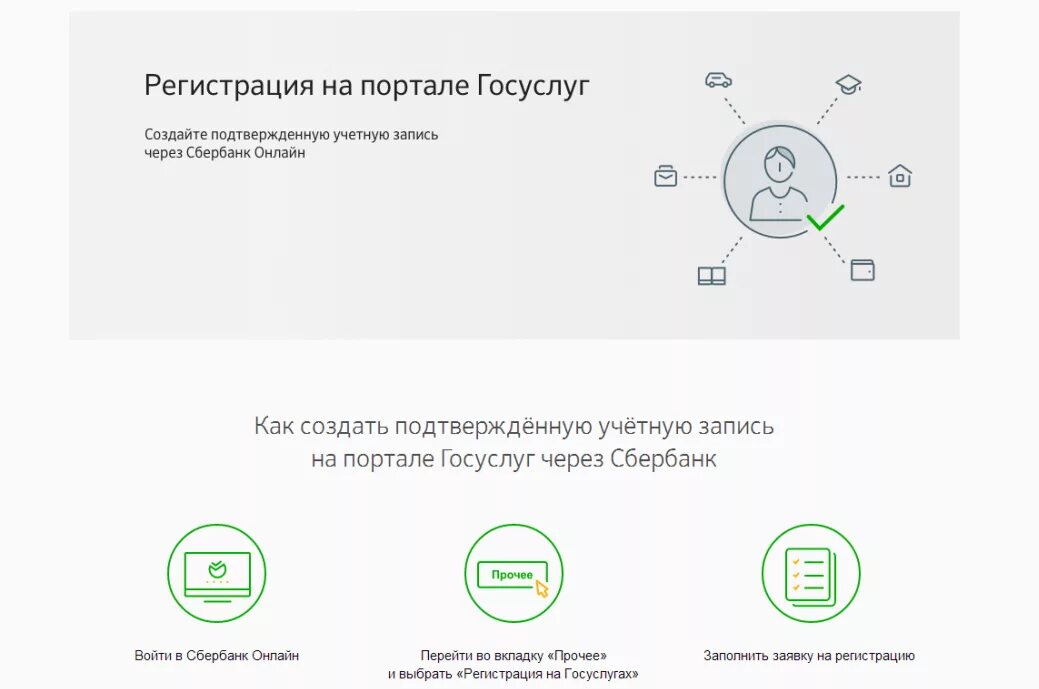This screenshot has width=1039, height=689.
Task: Click the user avatar circle icon
Action: tap(780, 181)
